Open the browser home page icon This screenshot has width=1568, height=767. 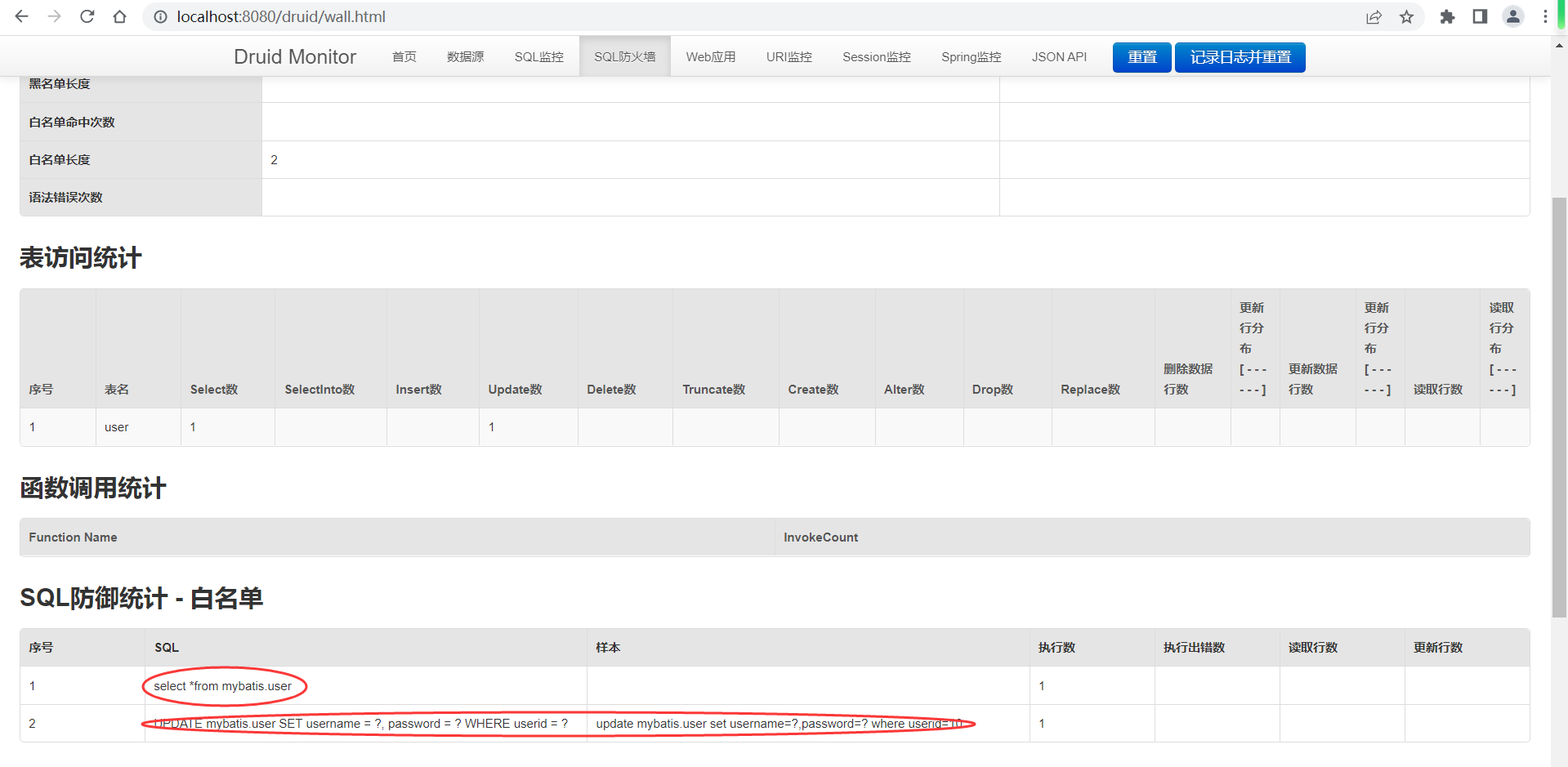(119, 16)
